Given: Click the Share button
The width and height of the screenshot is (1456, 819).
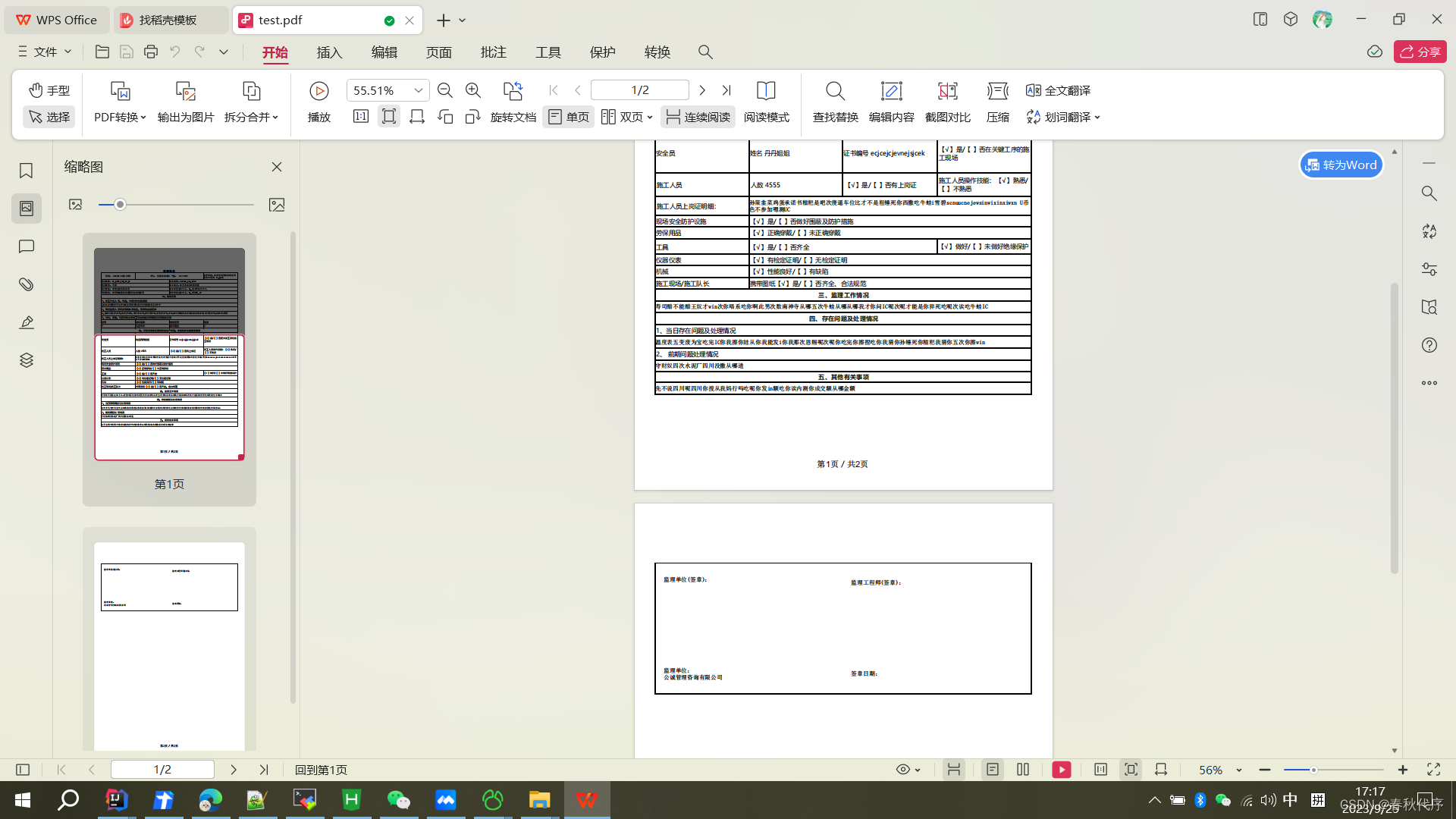Looking at the screenshot, I should tap(1420, 52).
